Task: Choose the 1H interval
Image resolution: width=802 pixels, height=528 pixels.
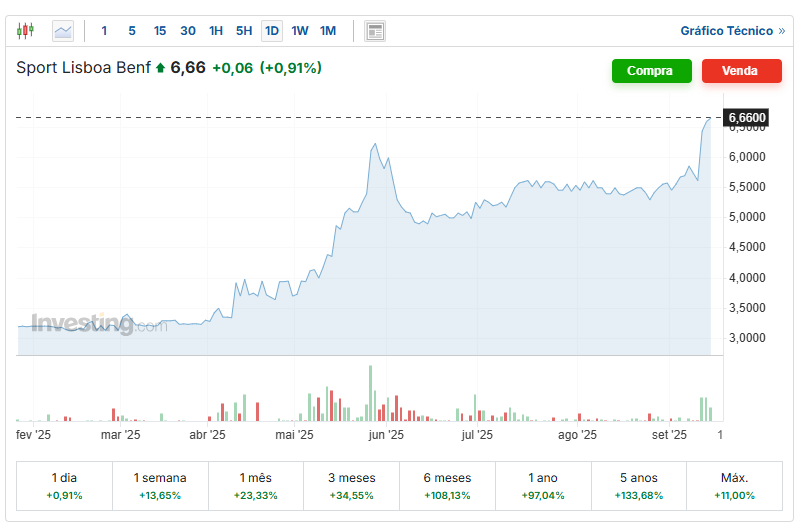Action: point(216,31)
